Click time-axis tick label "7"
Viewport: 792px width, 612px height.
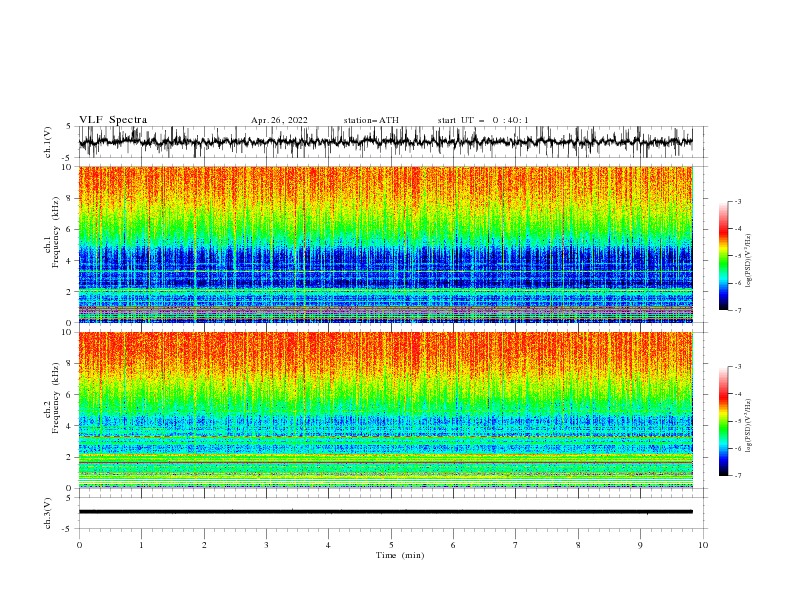click(516, 545)
